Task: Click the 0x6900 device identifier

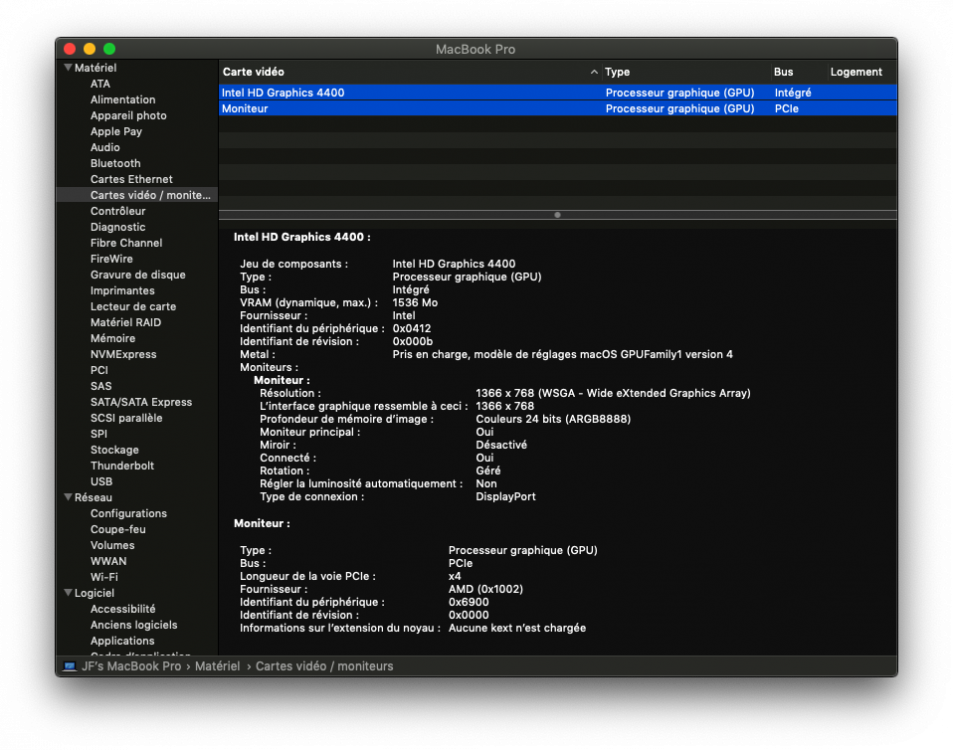Action: (468, 602)
